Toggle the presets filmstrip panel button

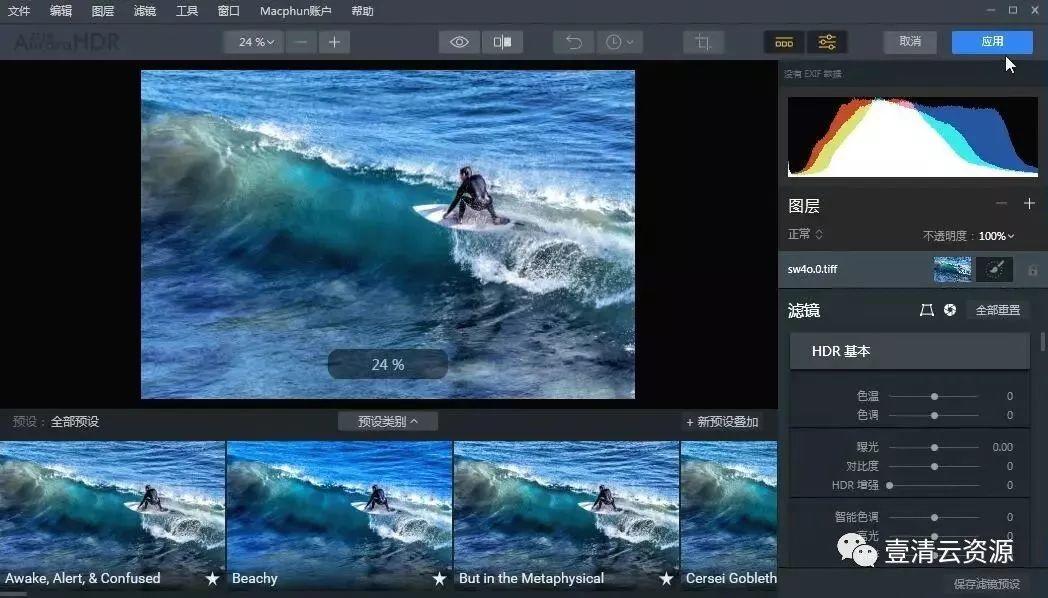[784, 42]
